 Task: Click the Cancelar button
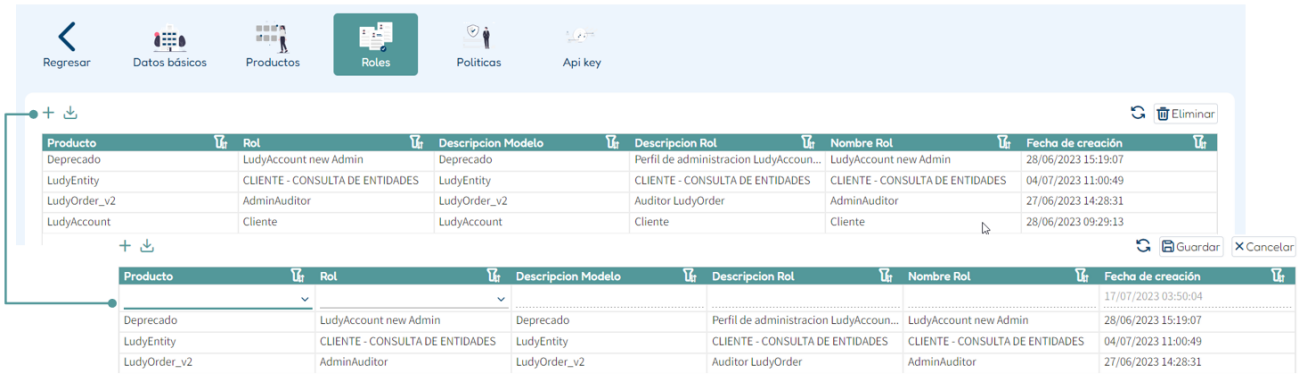pos(1263,246)
